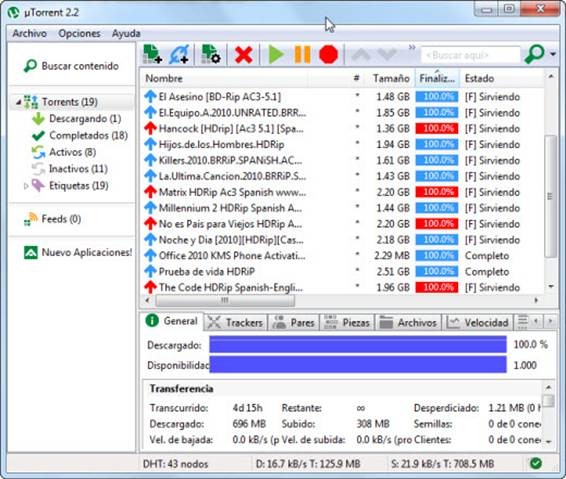The image size is (566, 479).
Task: Expand the toolbar overflow chevron
Action: click(412, 47)
